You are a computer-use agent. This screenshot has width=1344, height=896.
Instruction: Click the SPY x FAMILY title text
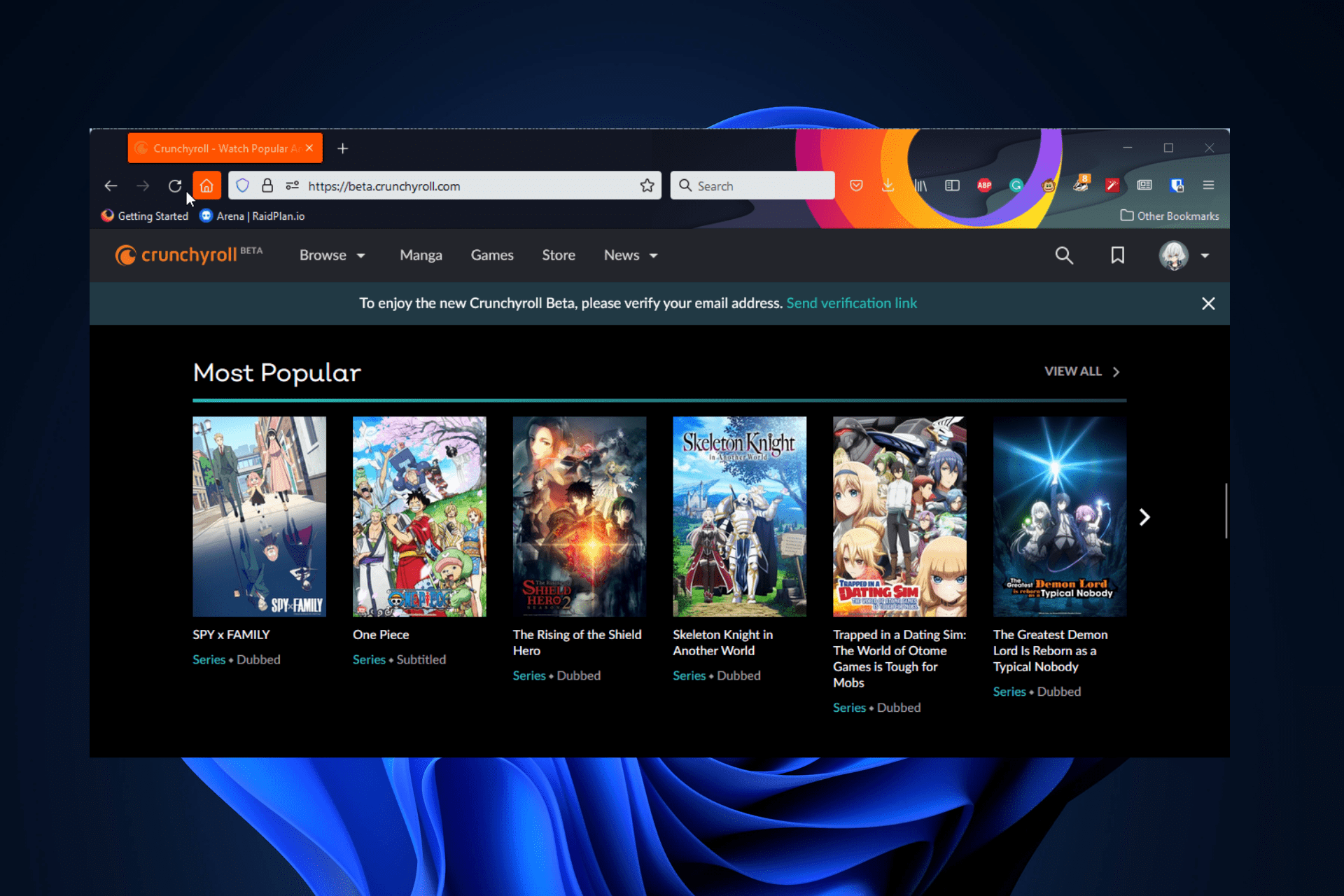(x=231, y=635)
